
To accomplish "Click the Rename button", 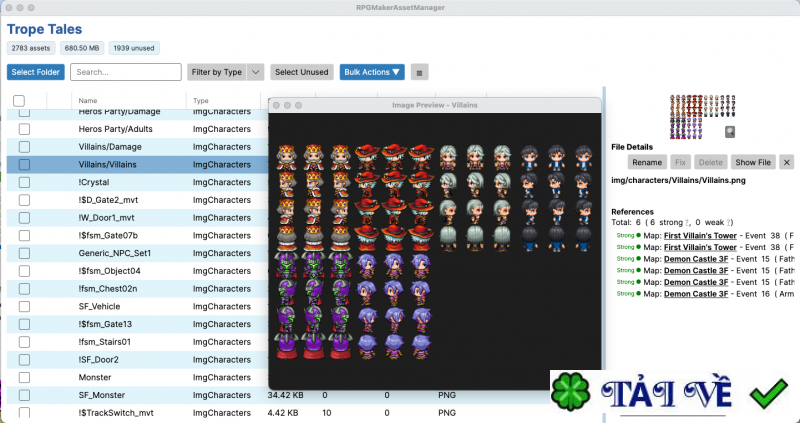I will click(x=647, y=162).
